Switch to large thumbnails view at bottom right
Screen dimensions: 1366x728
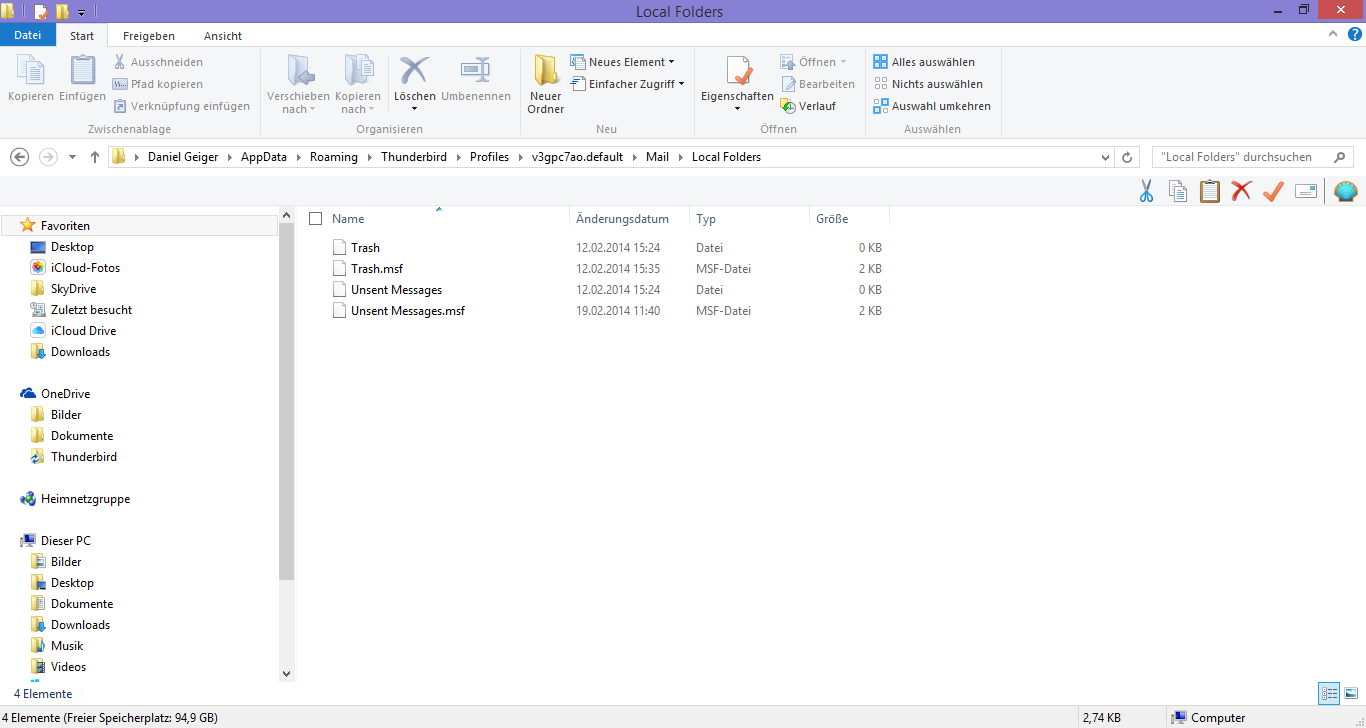[x=1350, y=693]
